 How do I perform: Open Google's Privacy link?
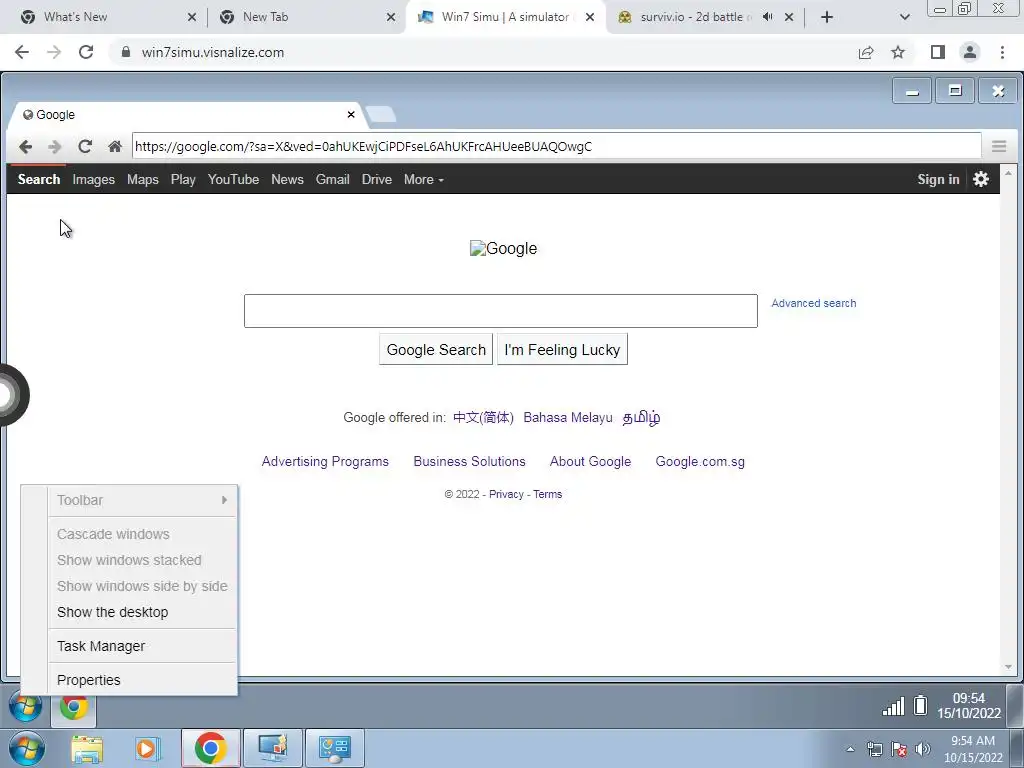[x=506, y=494]
